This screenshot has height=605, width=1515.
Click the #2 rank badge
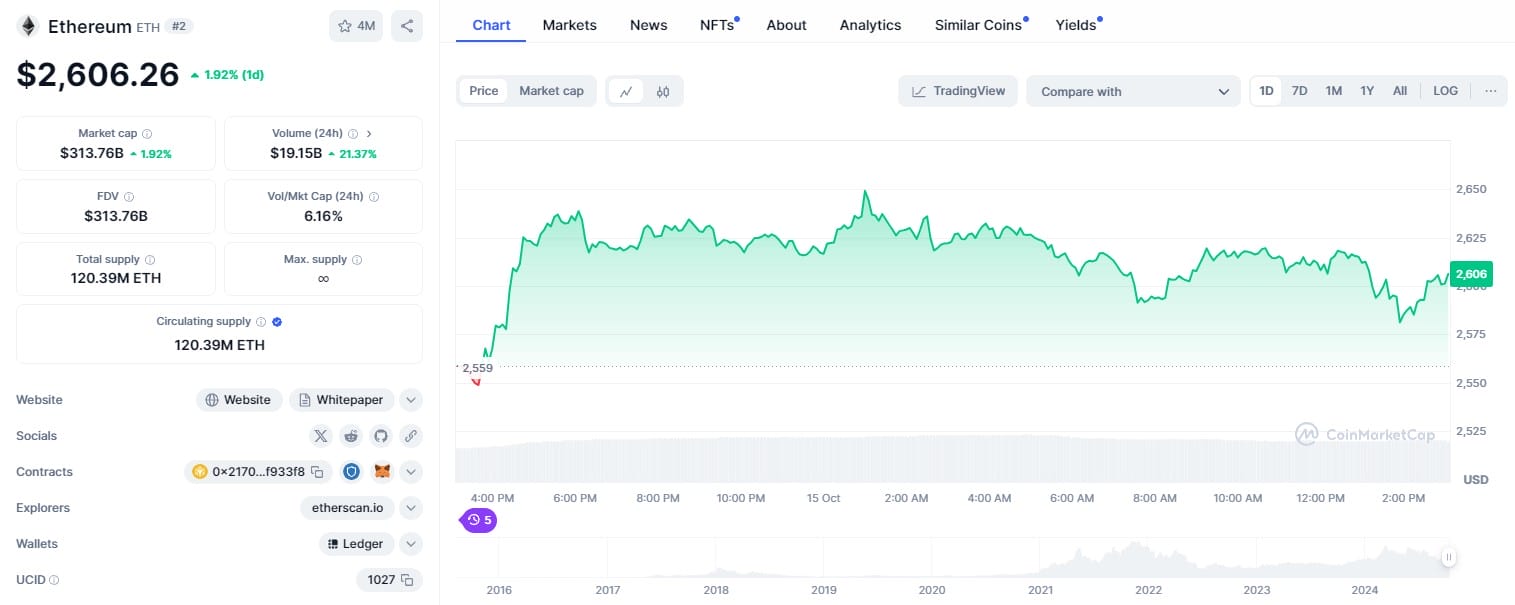pos(179,27)
